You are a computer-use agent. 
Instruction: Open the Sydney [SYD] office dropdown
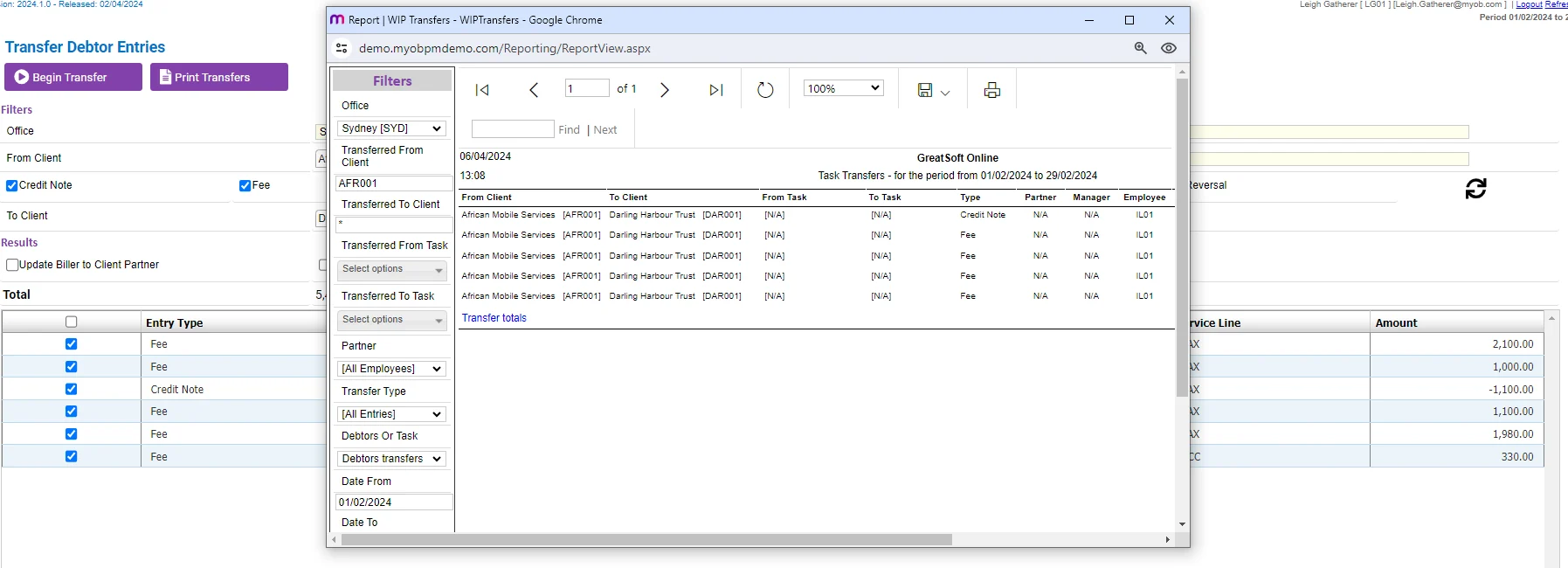pyautogui.click(x=391, y=128)
